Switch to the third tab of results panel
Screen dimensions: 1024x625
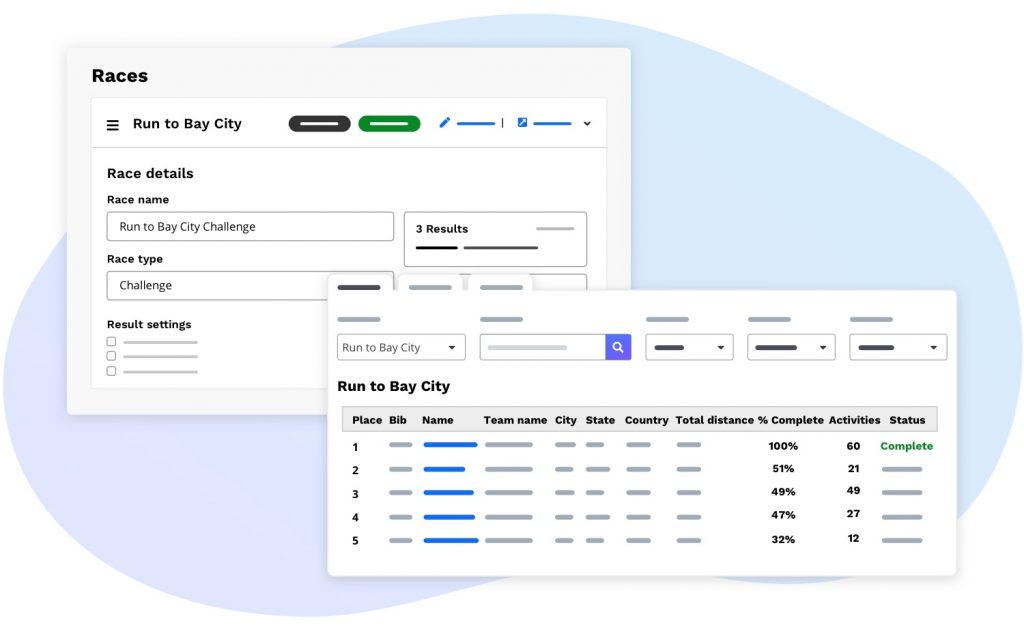[x=501, y=288]
